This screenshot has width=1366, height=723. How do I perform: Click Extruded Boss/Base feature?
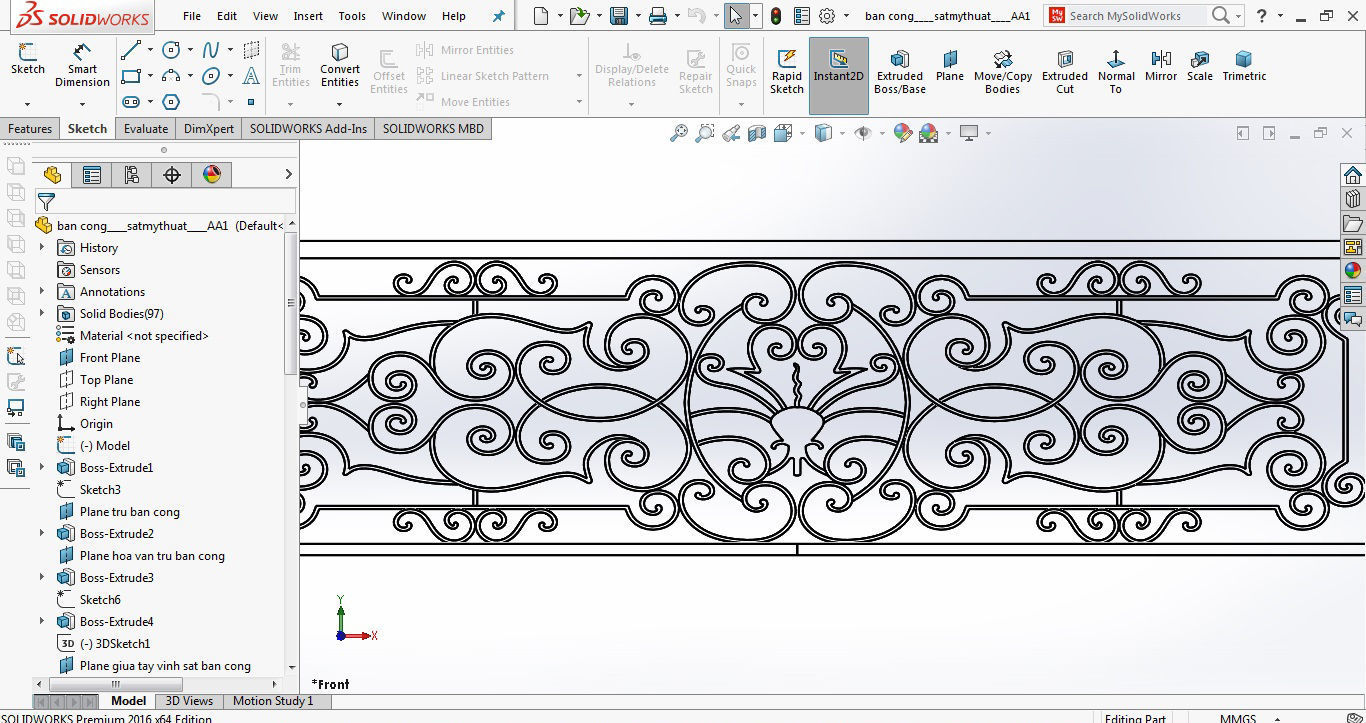coord(900,70)
